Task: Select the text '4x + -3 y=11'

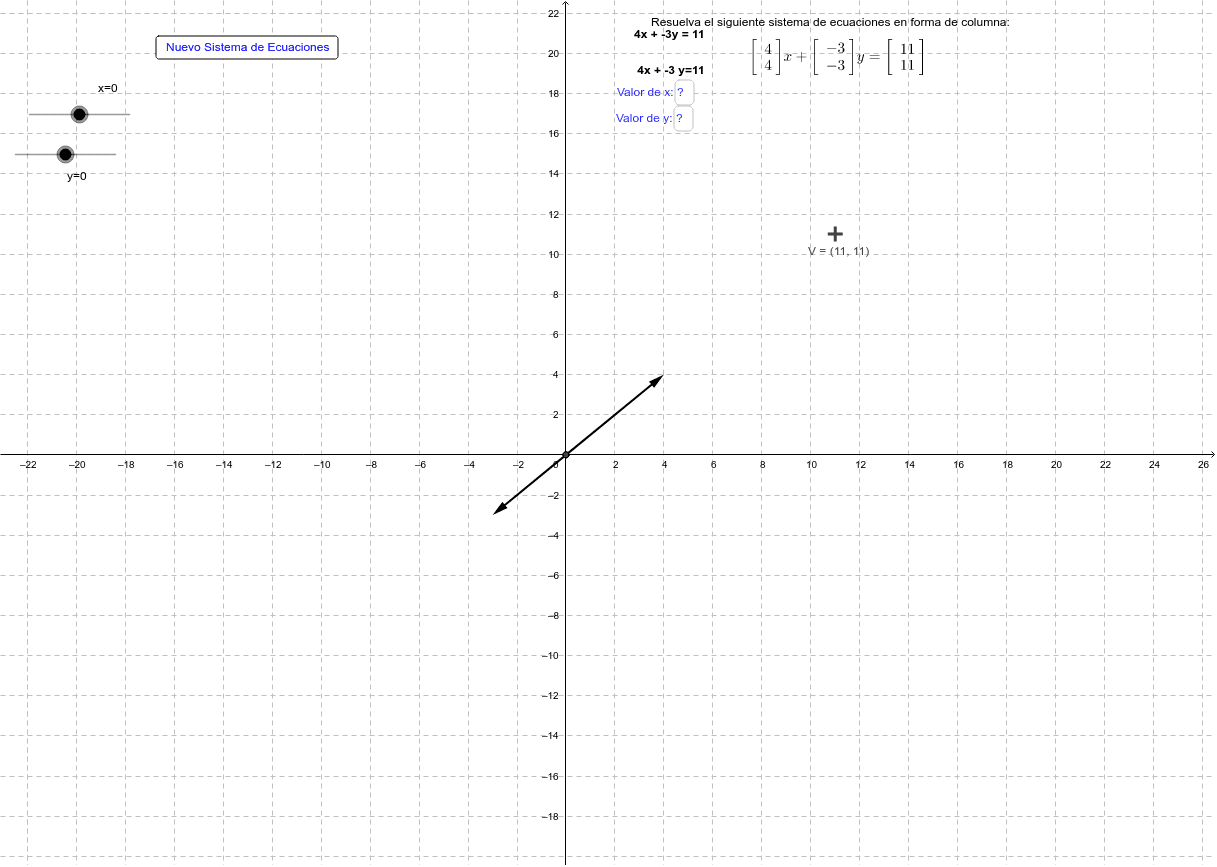Action: point(670,70)
